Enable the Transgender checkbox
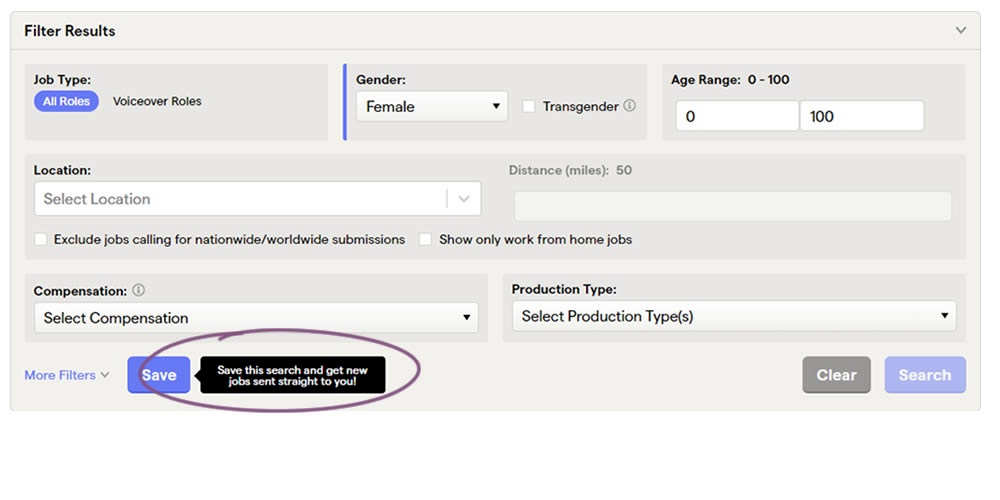Image resolution: width=1000 pixels, height=500 pixels. [529, 107]
